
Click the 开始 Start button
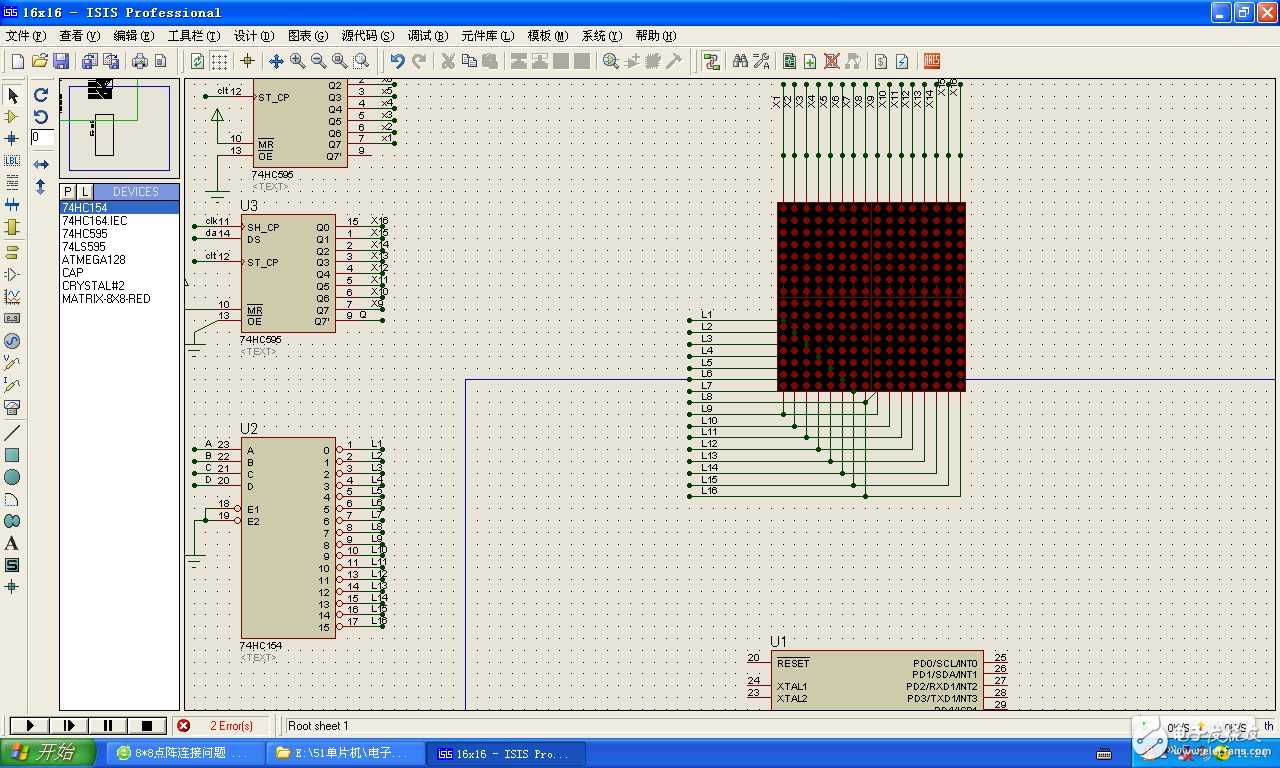48,753
